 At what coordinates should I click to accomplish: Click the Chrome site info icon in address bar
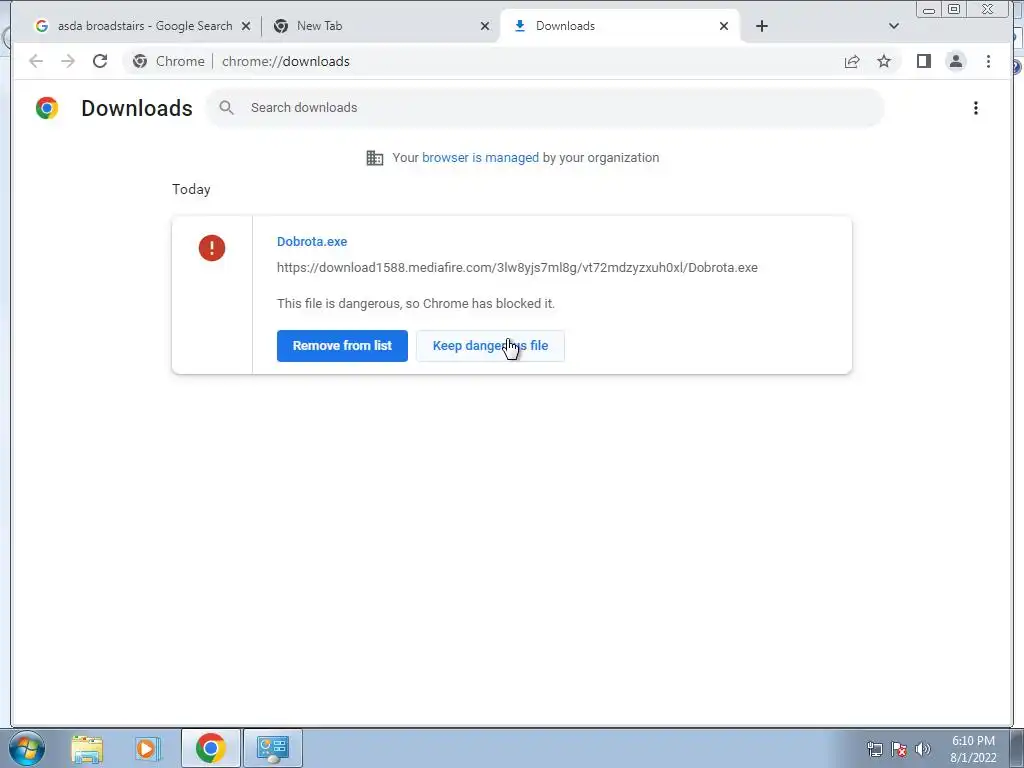[x=140, y=61]
